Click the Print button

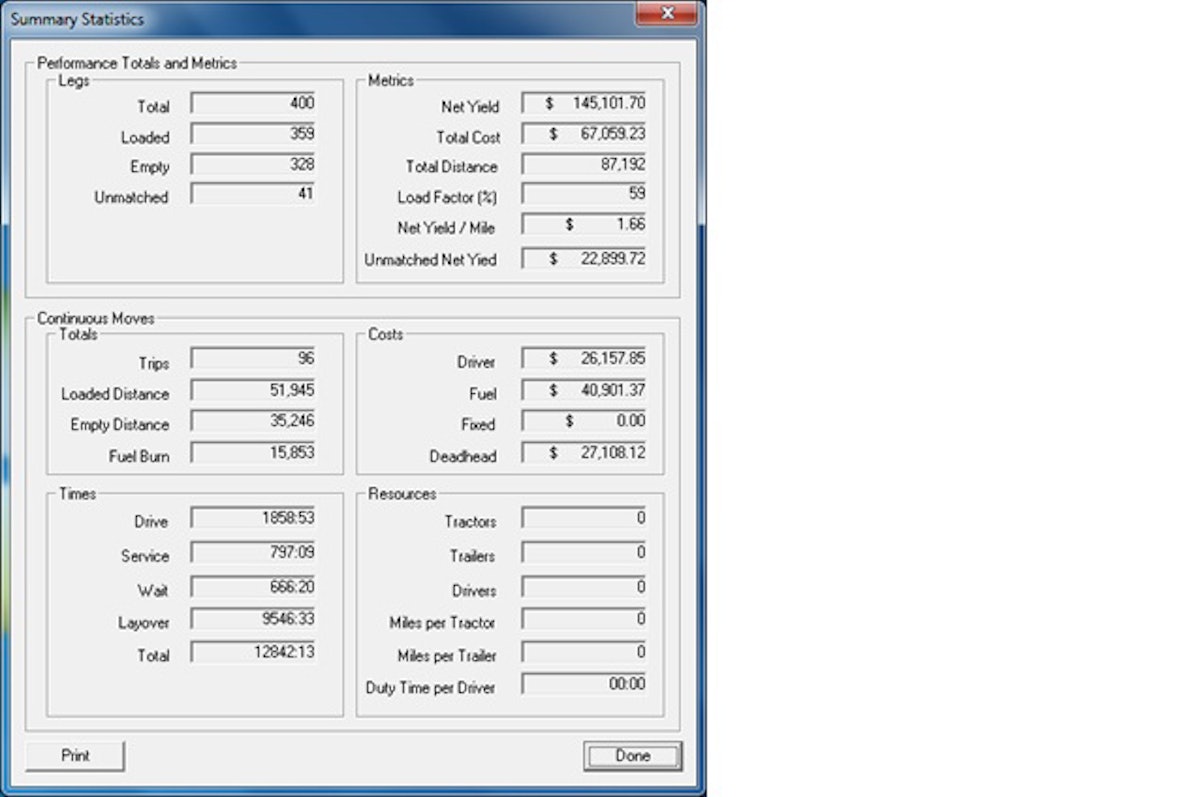(x=74, y=756)
